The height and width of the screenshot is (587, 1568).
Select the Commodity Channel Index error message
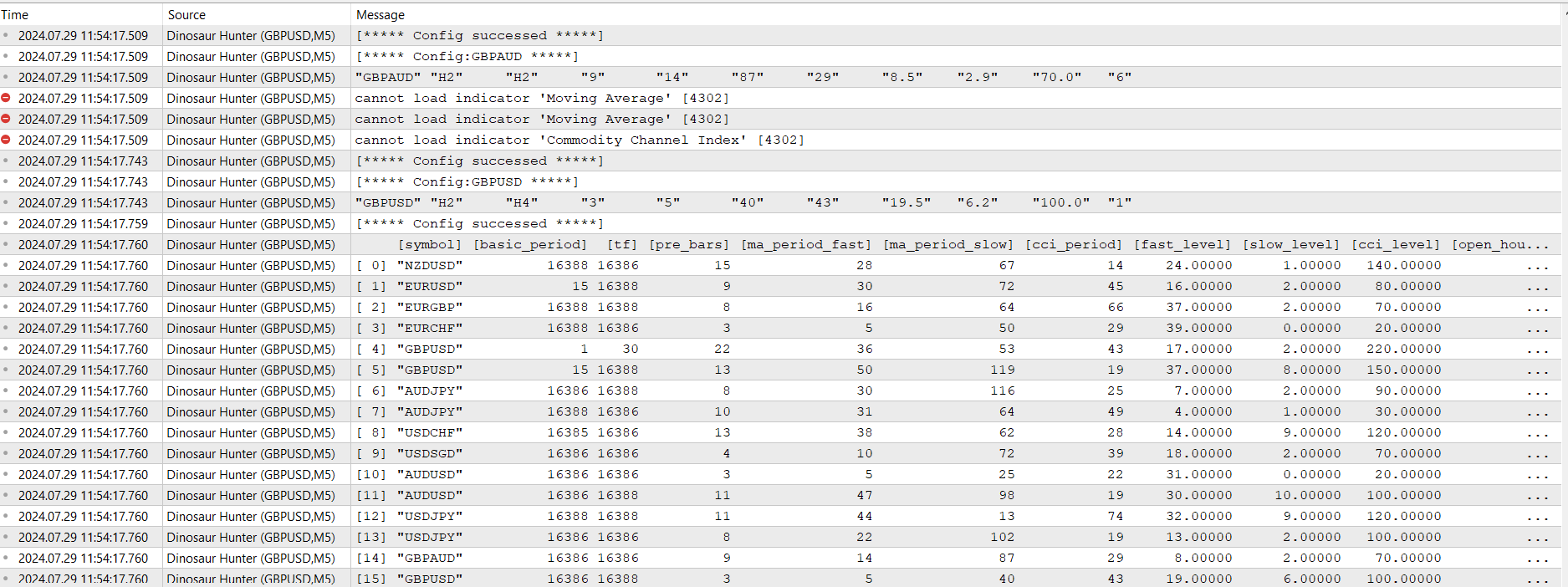(579, 140)
